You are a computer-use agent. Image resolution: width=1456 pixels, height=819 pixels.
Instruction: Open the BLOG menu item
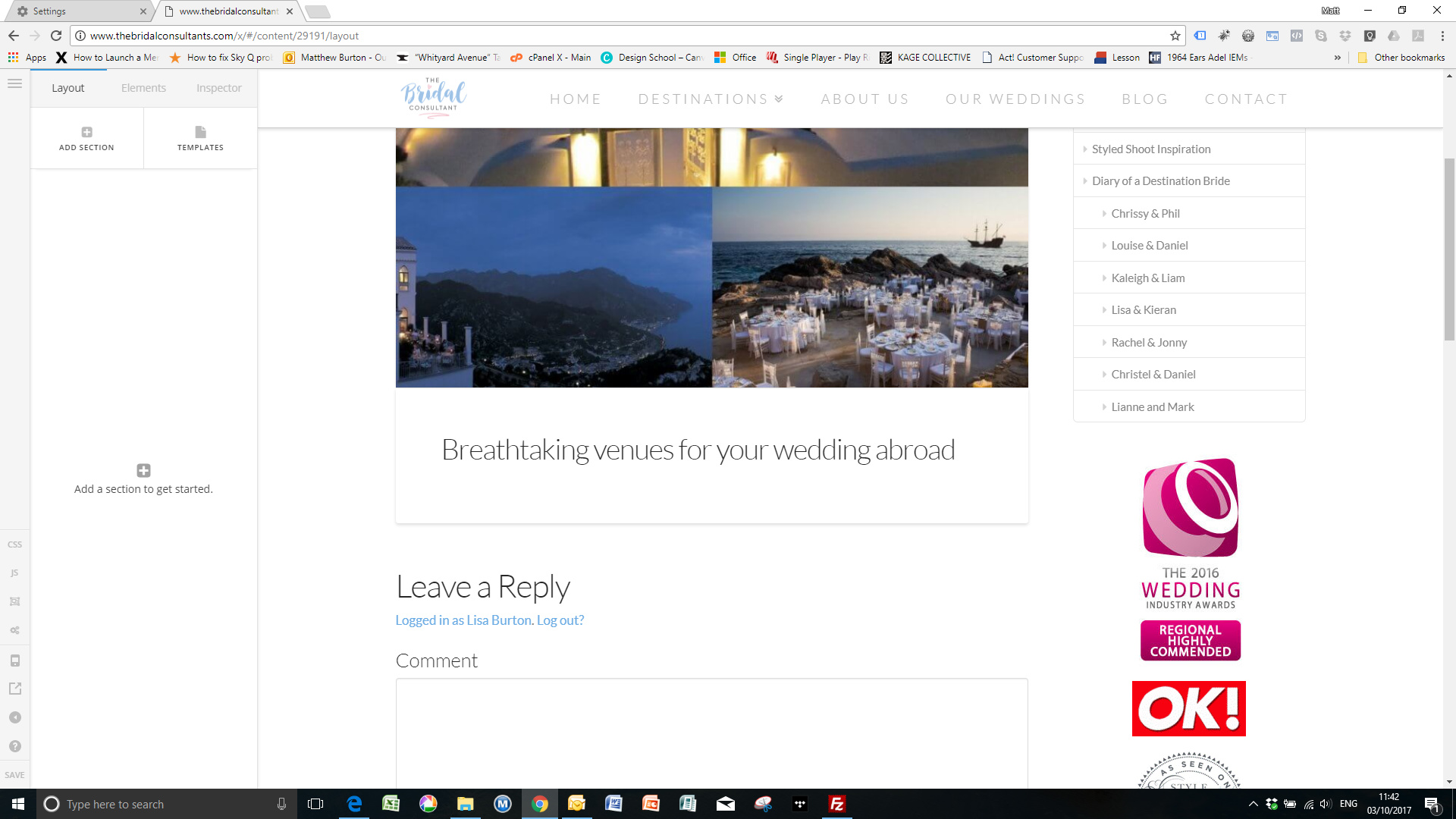click(1145, 99)
